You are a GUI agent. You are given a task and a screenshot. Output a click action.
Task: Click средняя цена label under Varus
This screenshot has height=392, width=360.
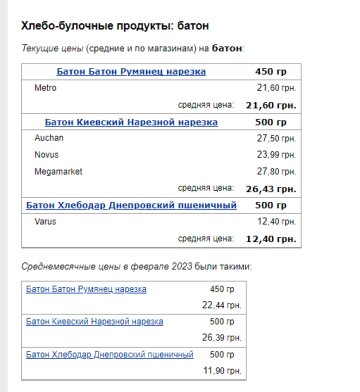click(206, 239)
